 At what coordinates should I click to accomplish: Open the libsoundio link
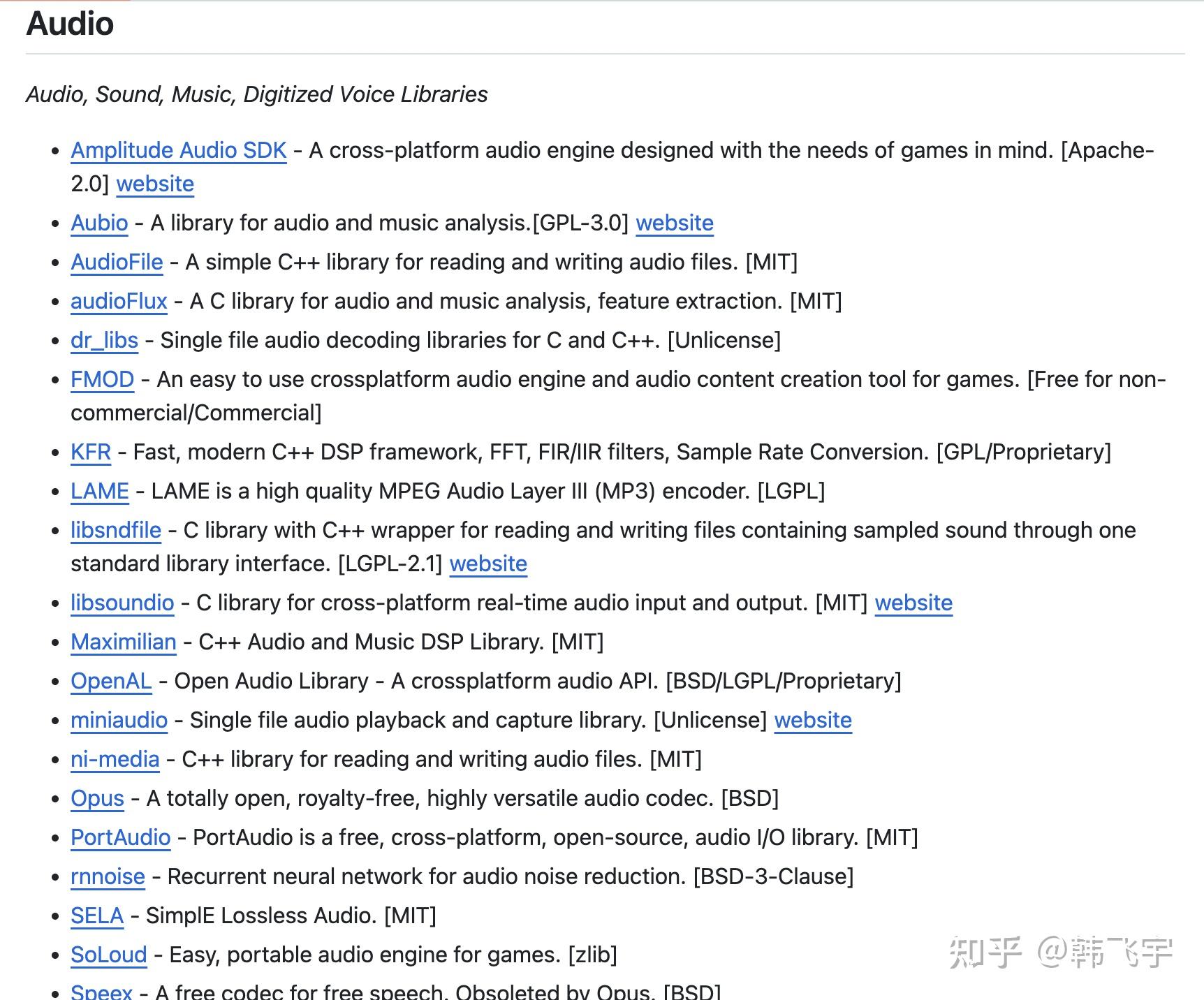pyautogui.click(x=122, y=603)
